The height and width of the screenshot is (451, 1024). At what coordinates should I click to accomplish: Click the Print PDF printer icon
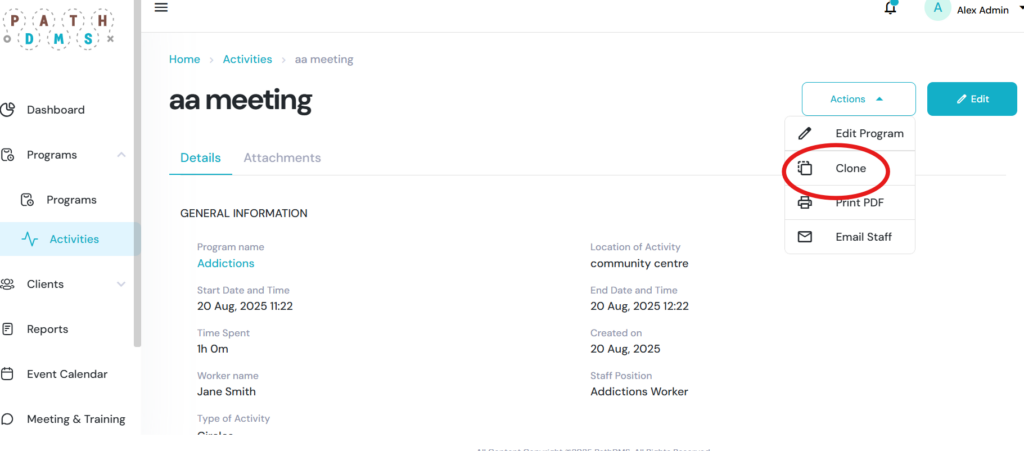[x=805, y=203]
